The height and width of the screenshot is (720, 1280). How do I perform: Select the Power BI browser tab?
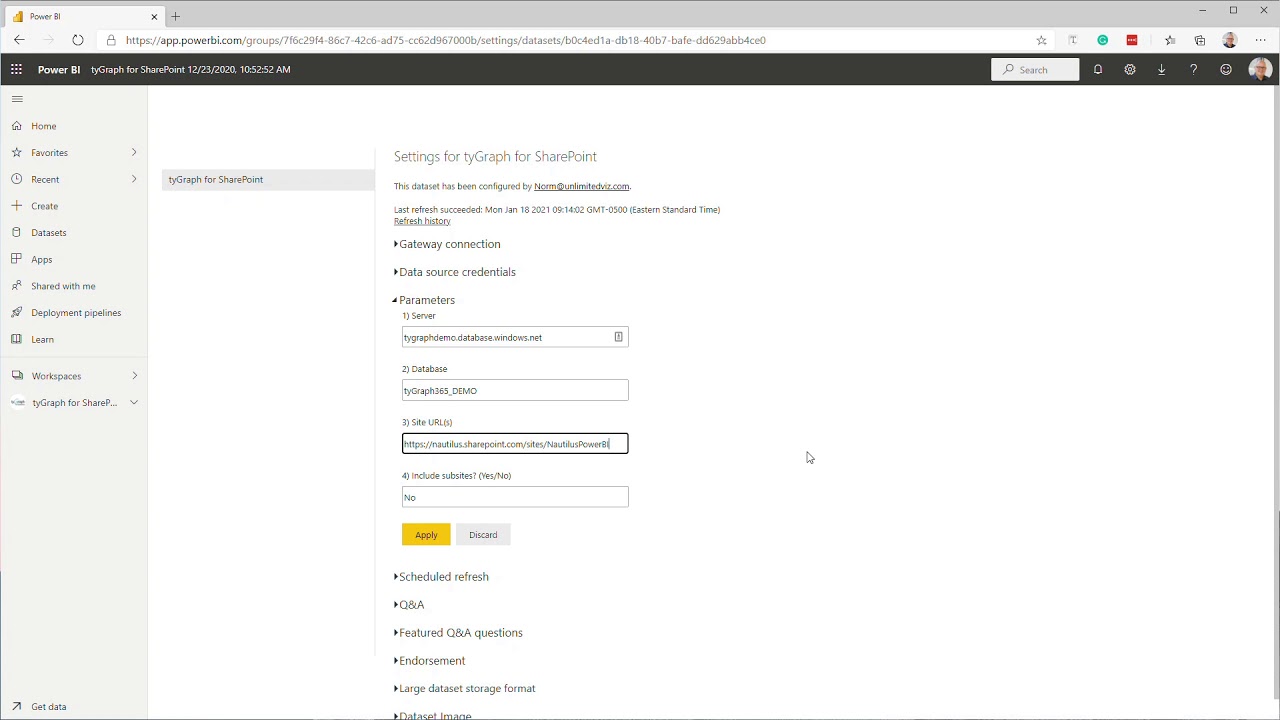pyautogui.click(x=85, y=16)
